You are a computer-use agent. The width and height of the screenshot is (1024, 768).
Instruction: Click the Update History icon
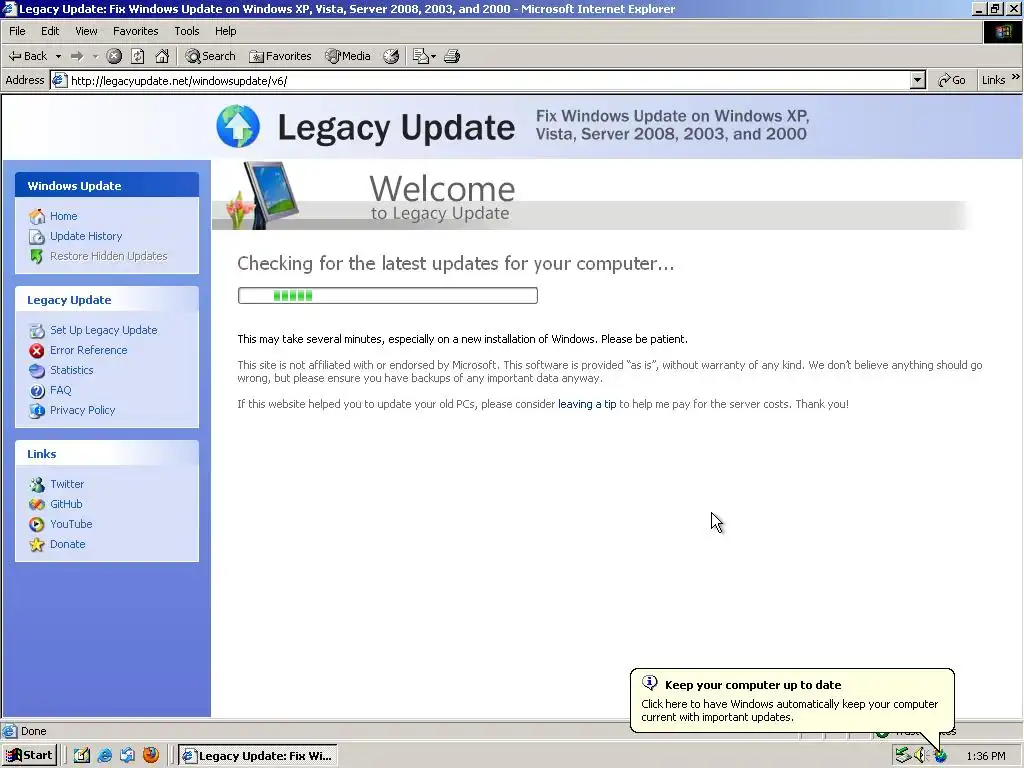click(37, 236)
